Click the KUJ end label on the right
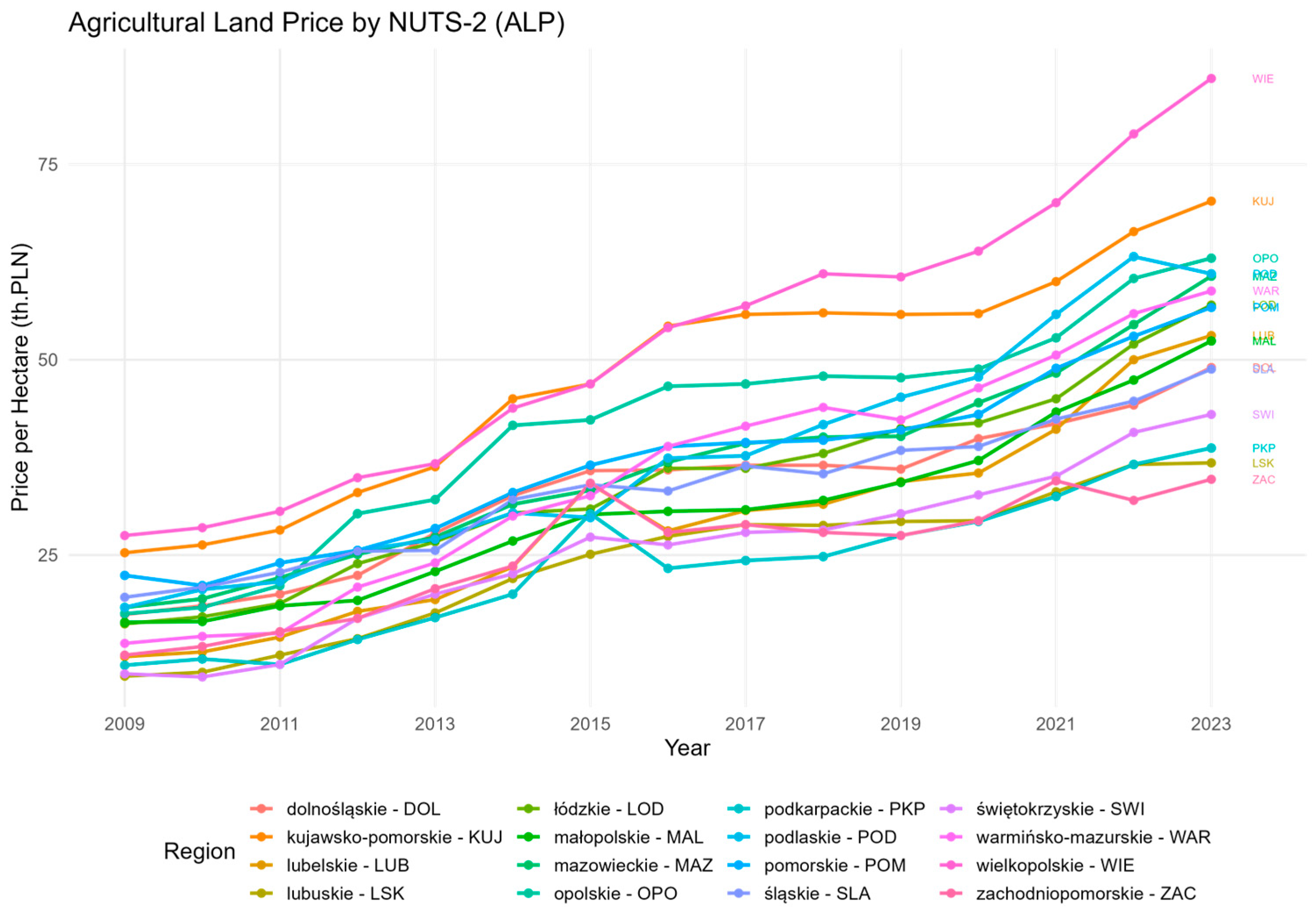This screenshot has height=911, width=1316. click(1263, 201)
